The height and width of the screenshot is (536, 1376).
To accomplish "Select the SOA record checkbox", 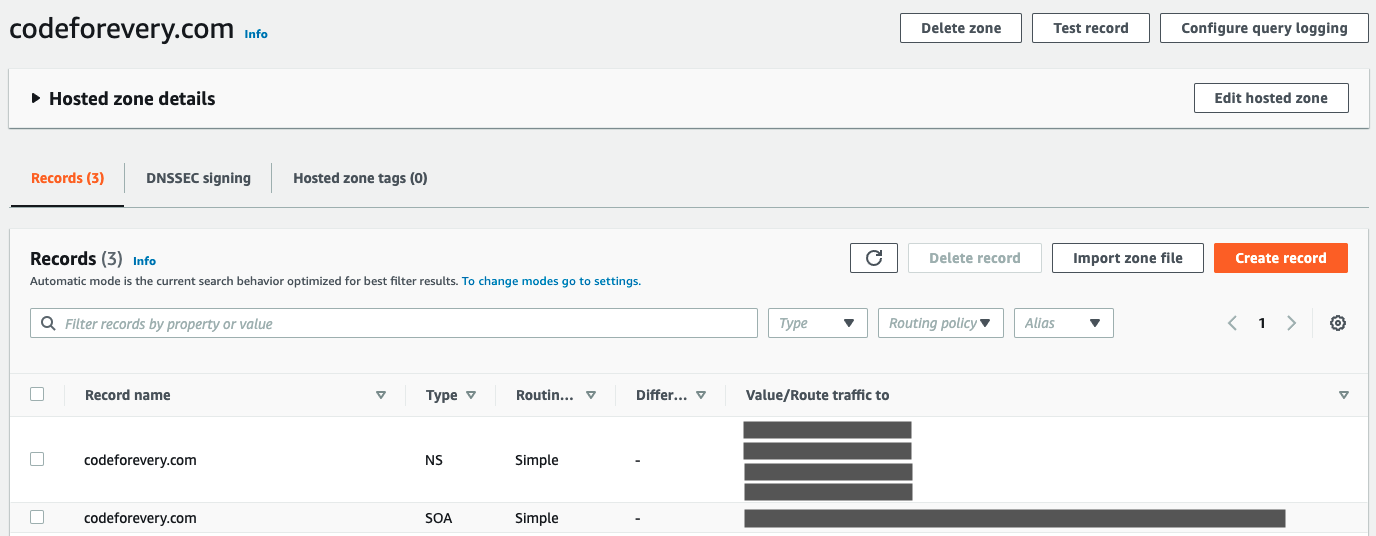I will (37, 517).
